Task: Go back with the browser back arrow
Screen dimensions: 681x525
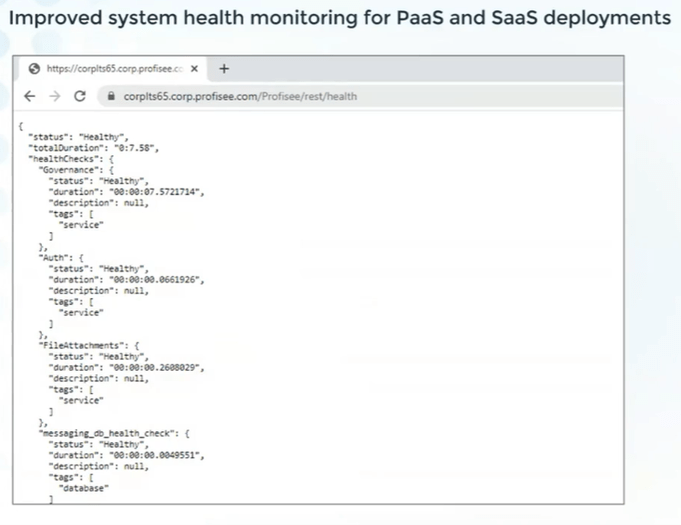Action: (x=30, y=96)
